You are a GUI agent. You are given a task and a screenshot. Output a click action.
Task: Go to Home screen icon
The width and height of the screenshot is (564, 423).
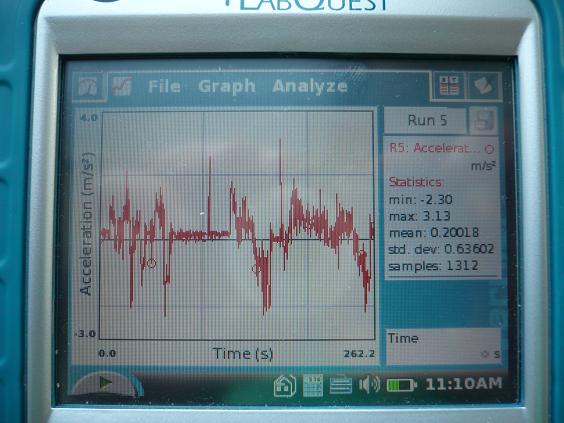(x=285, y=385)
